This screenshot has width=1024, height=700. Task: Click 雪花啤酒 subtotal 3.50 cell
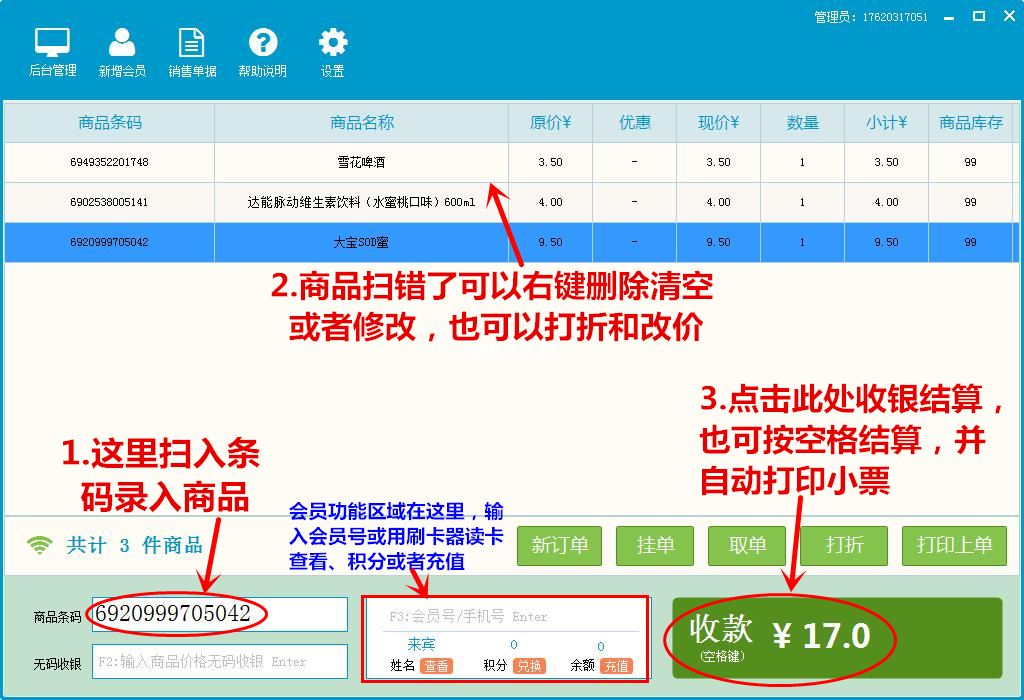(886, 162)
